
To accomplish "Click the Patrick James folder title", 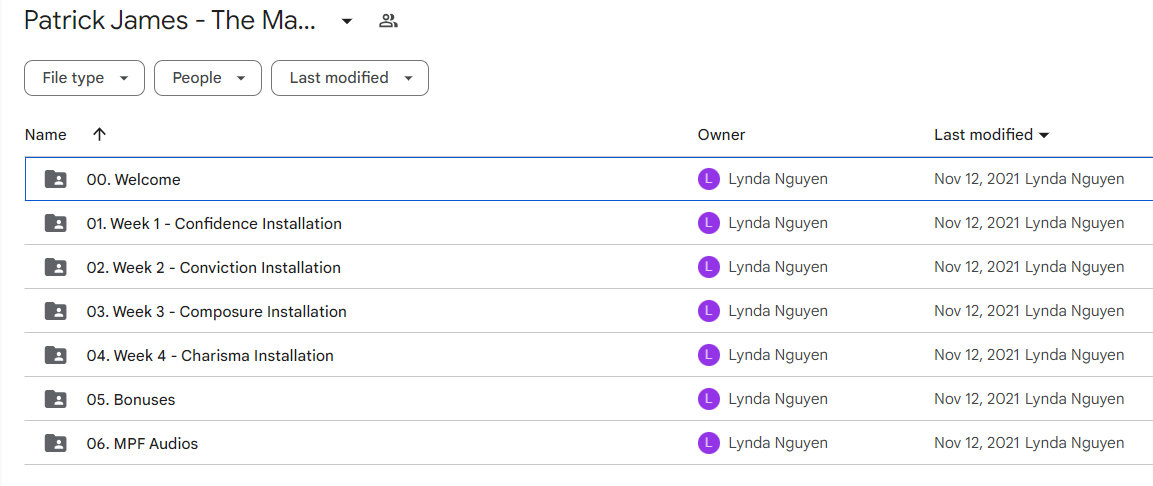I will (x=170, y=21).
